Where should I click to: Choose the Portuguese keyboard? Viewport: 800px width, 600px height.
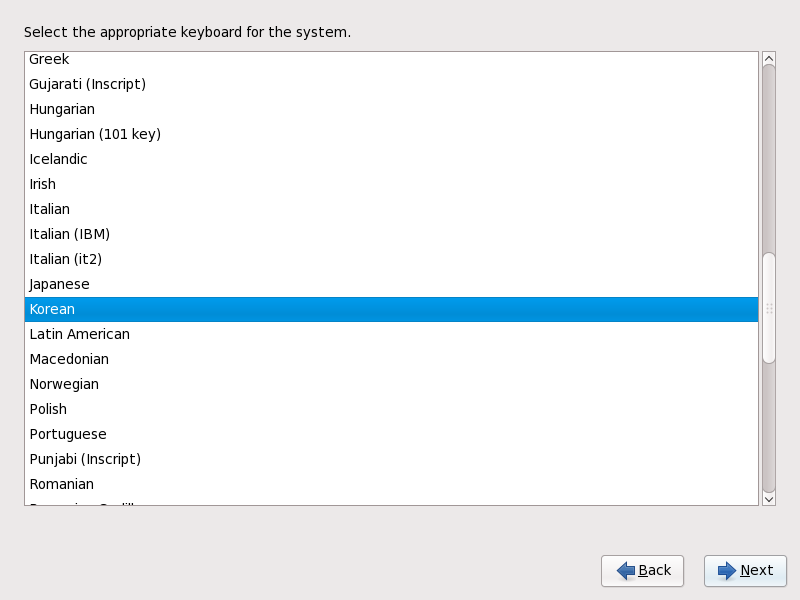(391, 434)
